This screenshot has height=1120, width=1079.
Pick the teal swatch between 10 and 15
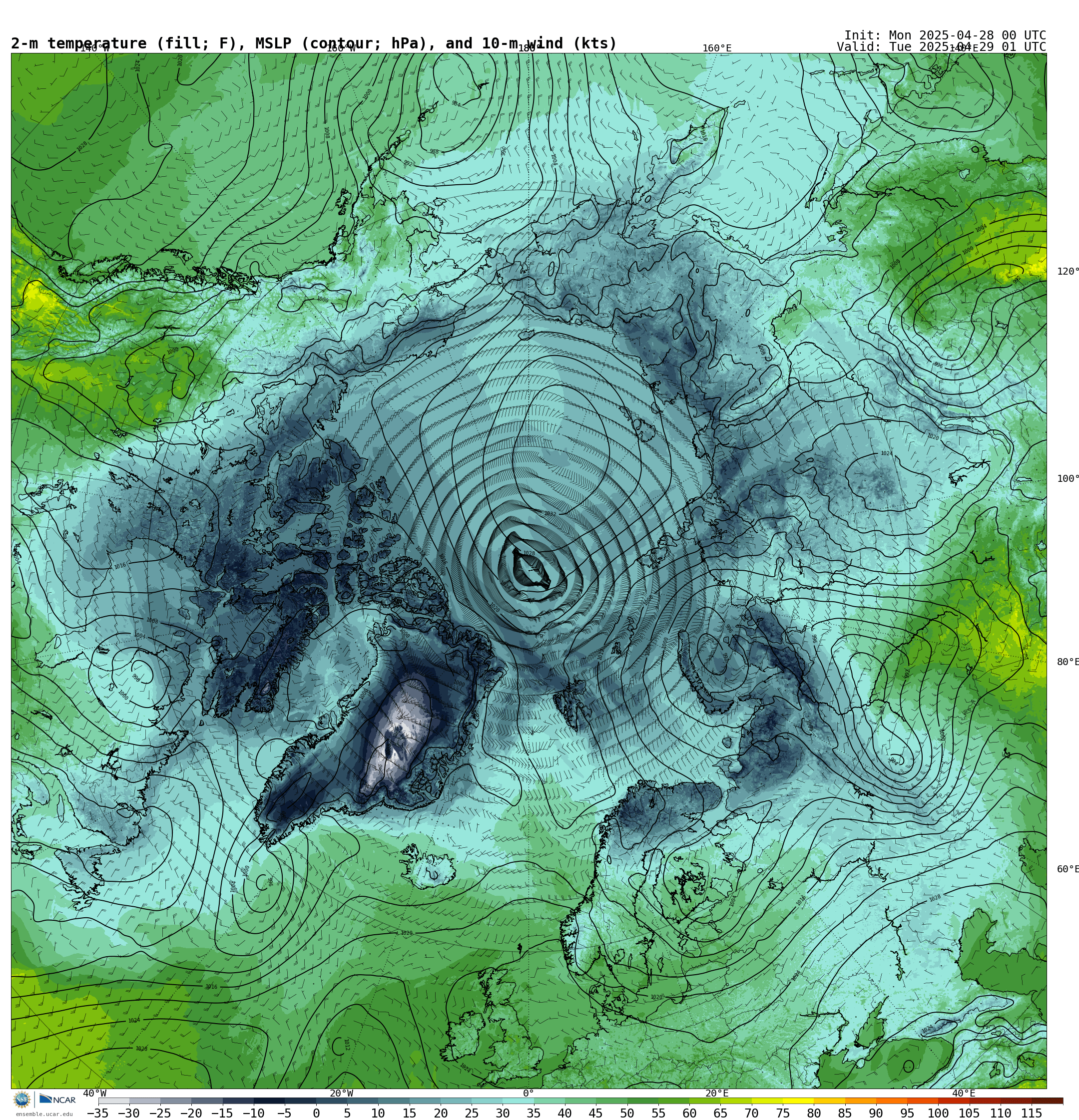pos(394,1101)
